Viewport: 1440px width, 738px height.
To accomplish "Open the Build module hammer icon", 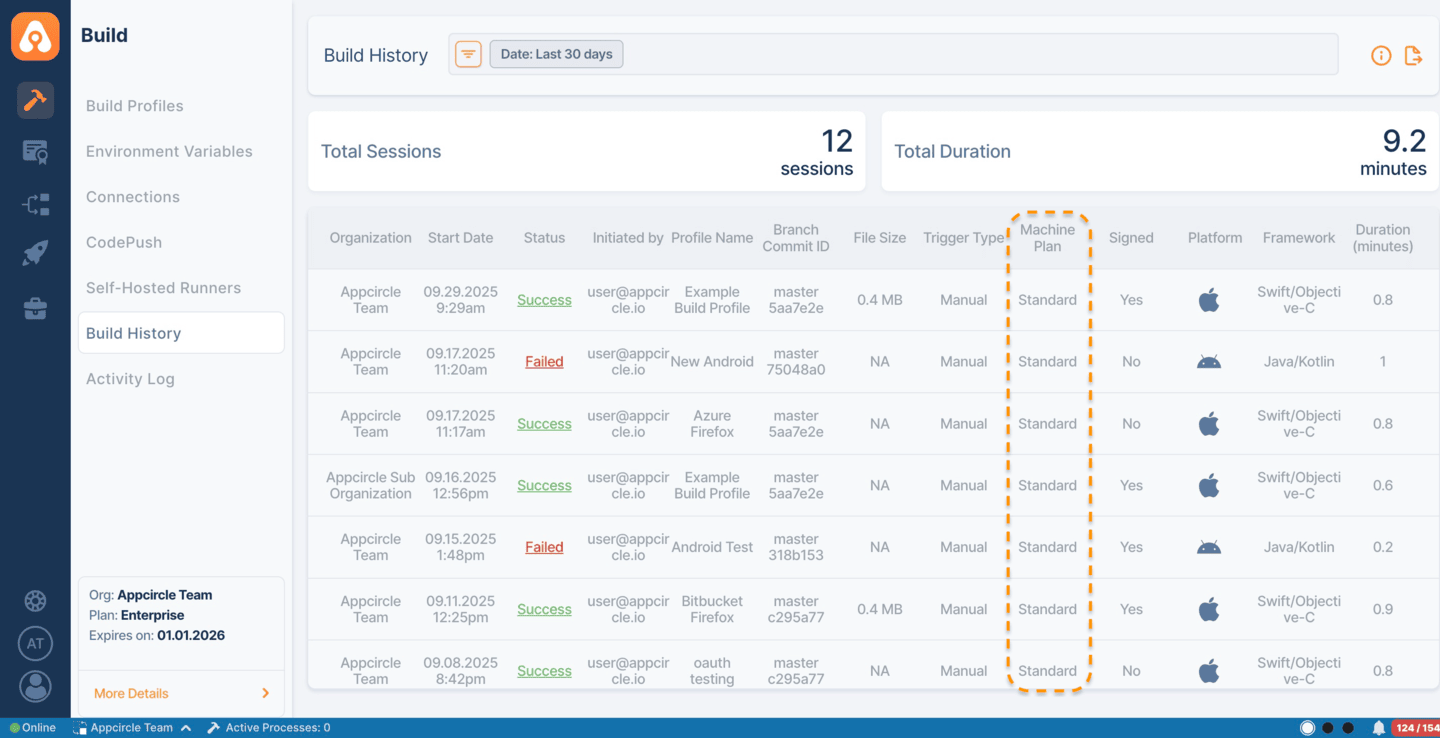I will (35, 100).
